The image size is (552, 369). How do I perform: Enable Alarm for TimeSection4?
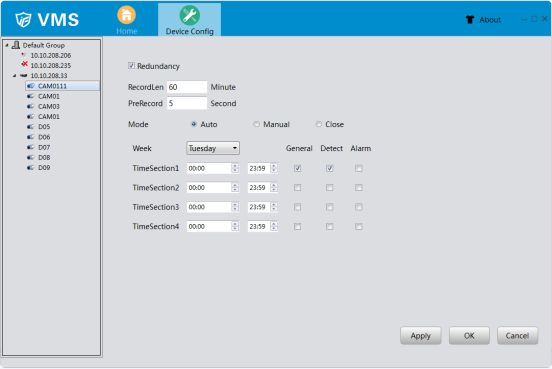tap(359, 226)
